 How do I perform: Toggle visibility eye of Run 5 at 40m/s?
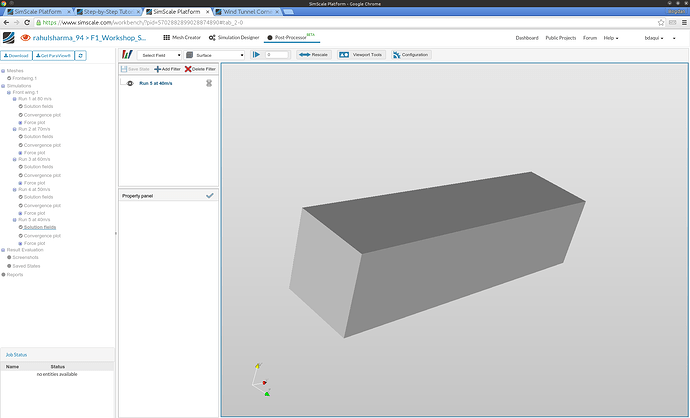coord(130,83)
